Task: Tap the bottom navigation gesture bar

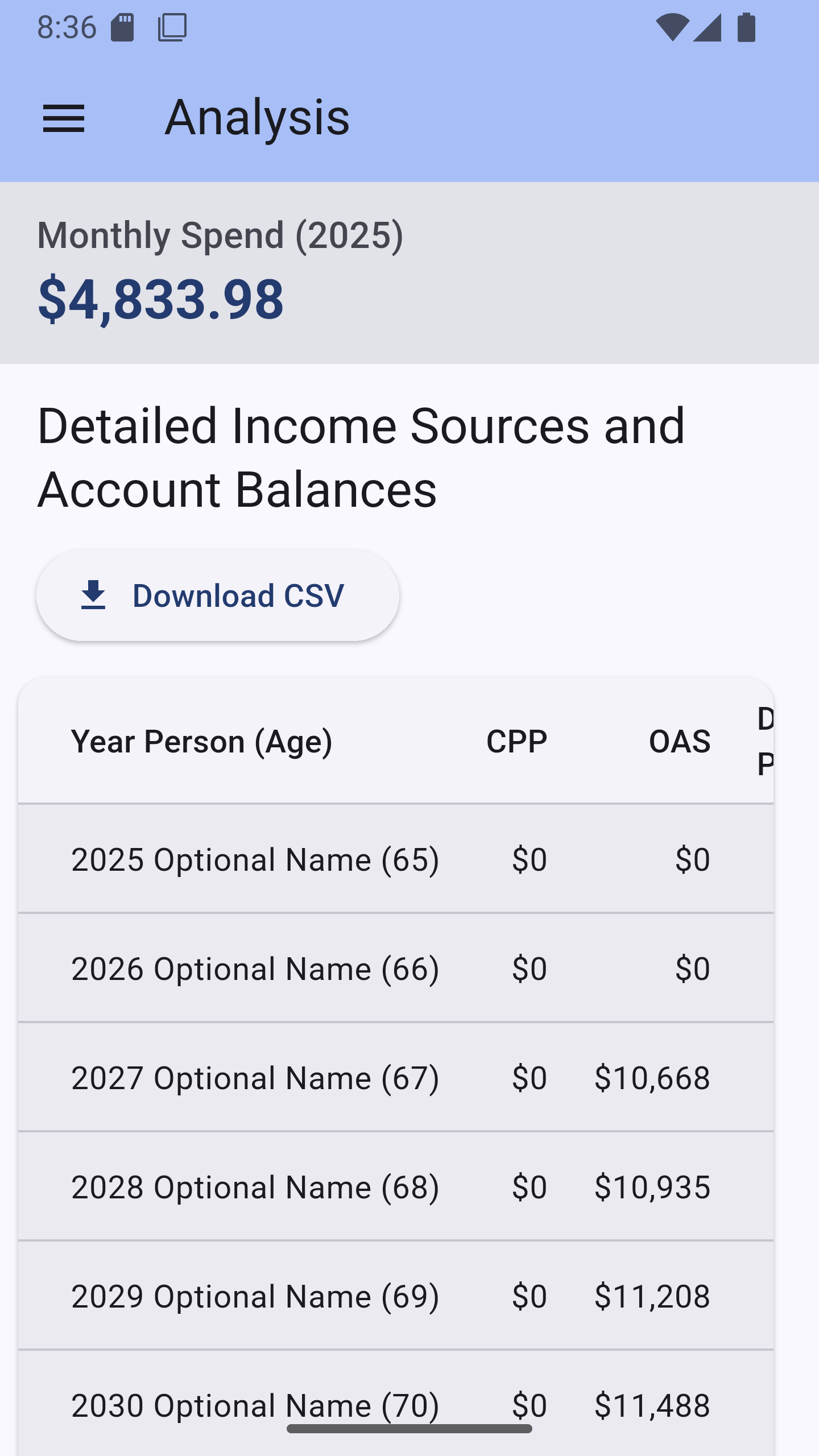Action: [x=409, y=1429]
